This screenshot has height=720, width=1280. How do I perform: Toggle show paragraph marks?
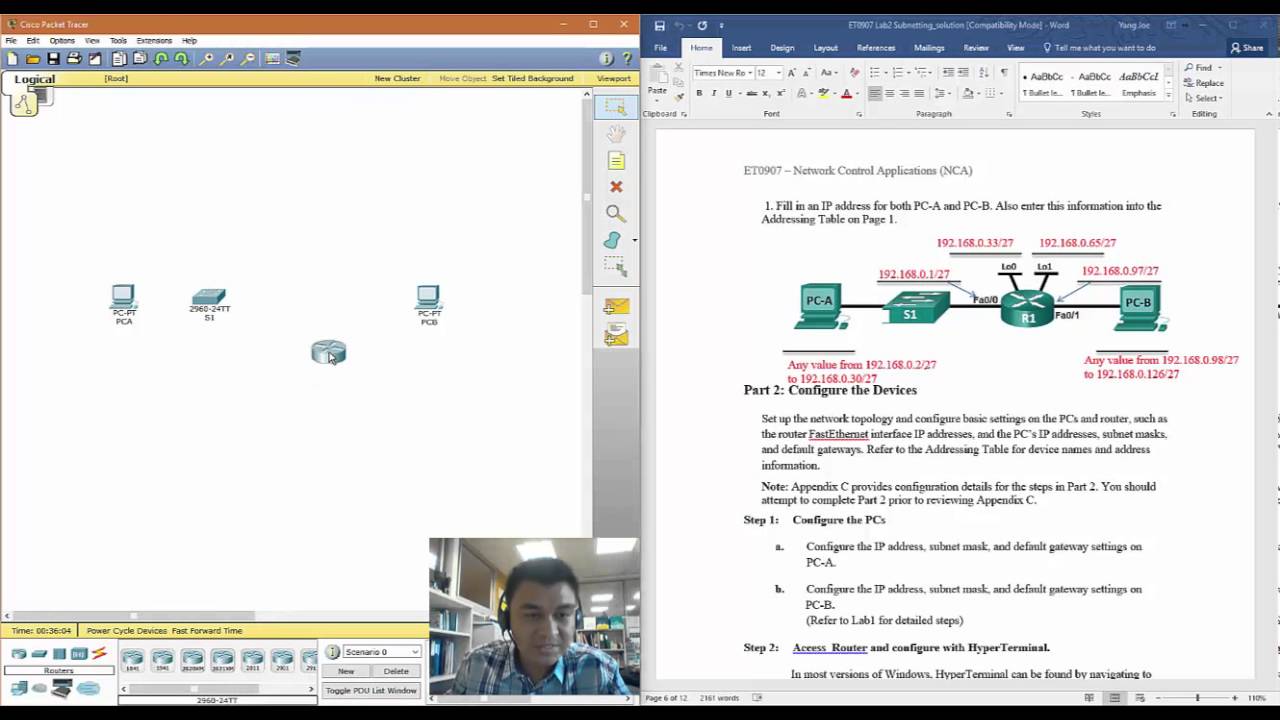(1004, 73)
